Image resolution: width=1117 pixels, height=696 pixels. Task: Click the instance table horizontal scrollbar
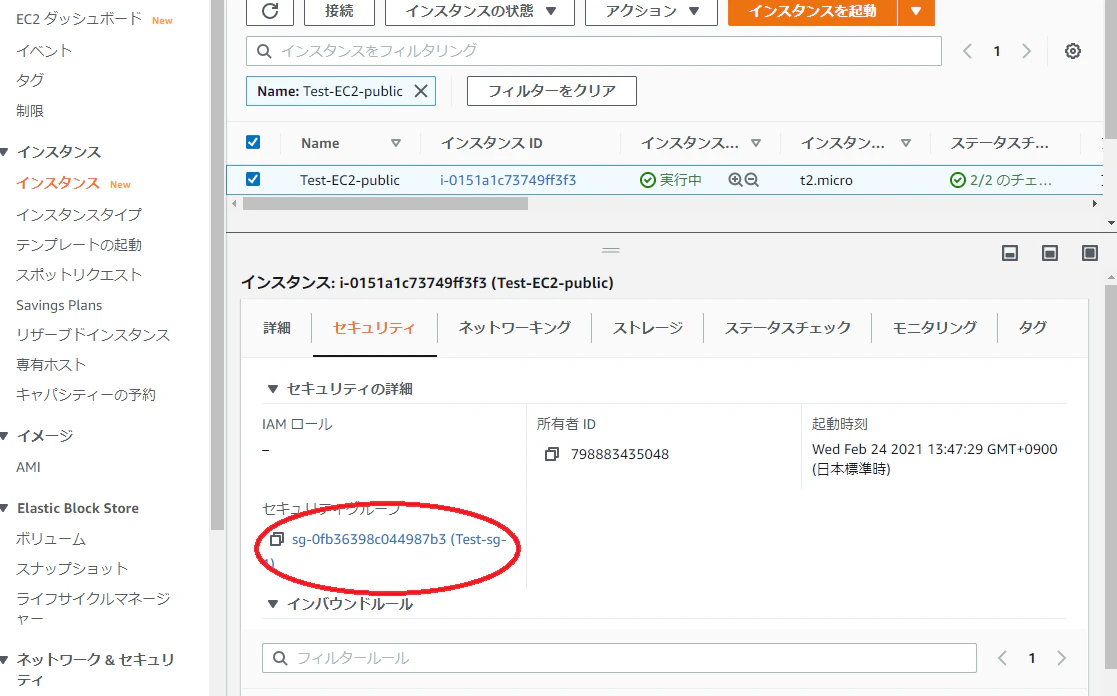tap(385, 204)
